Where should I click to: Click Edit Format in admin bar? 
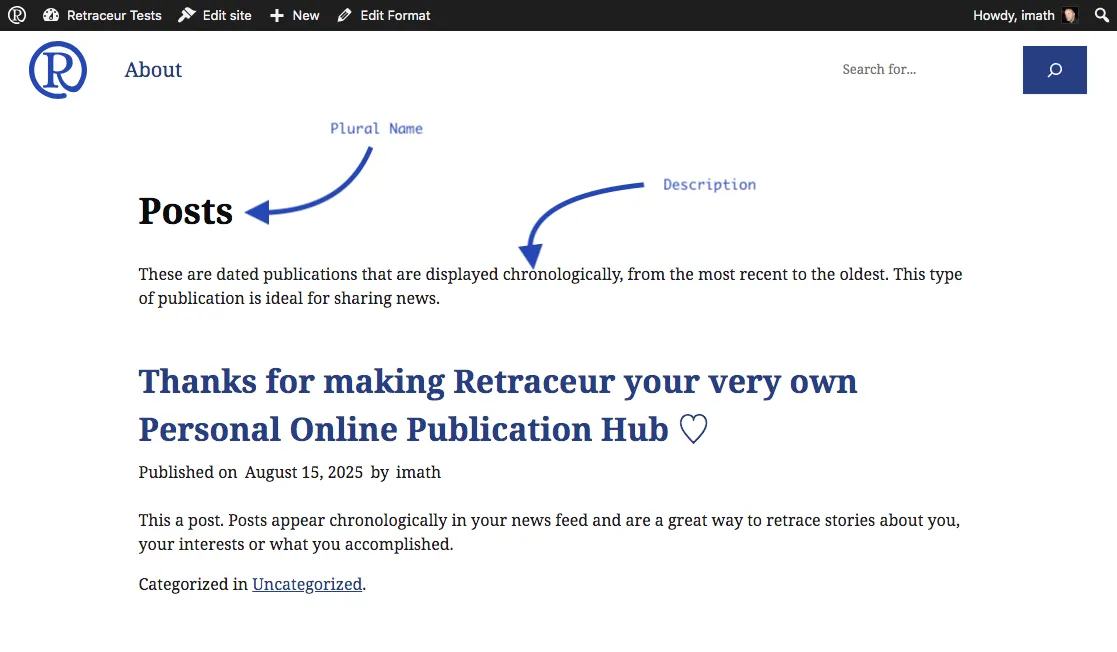coord(384,15)
